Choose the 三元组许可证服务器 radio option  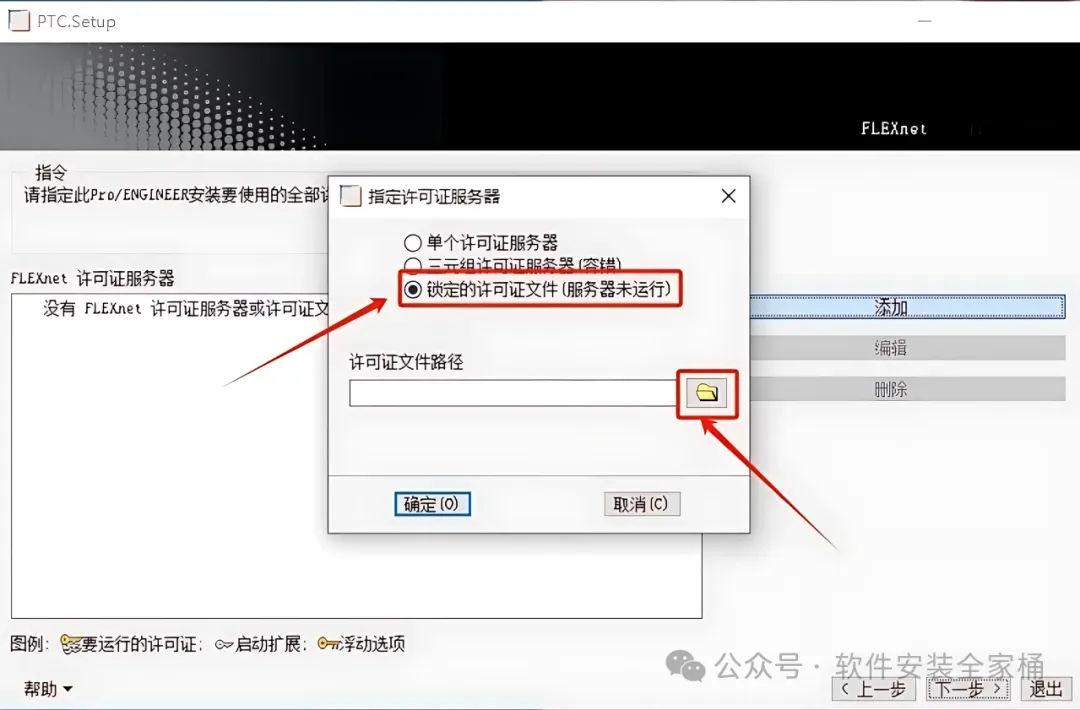tap(413, 265)
